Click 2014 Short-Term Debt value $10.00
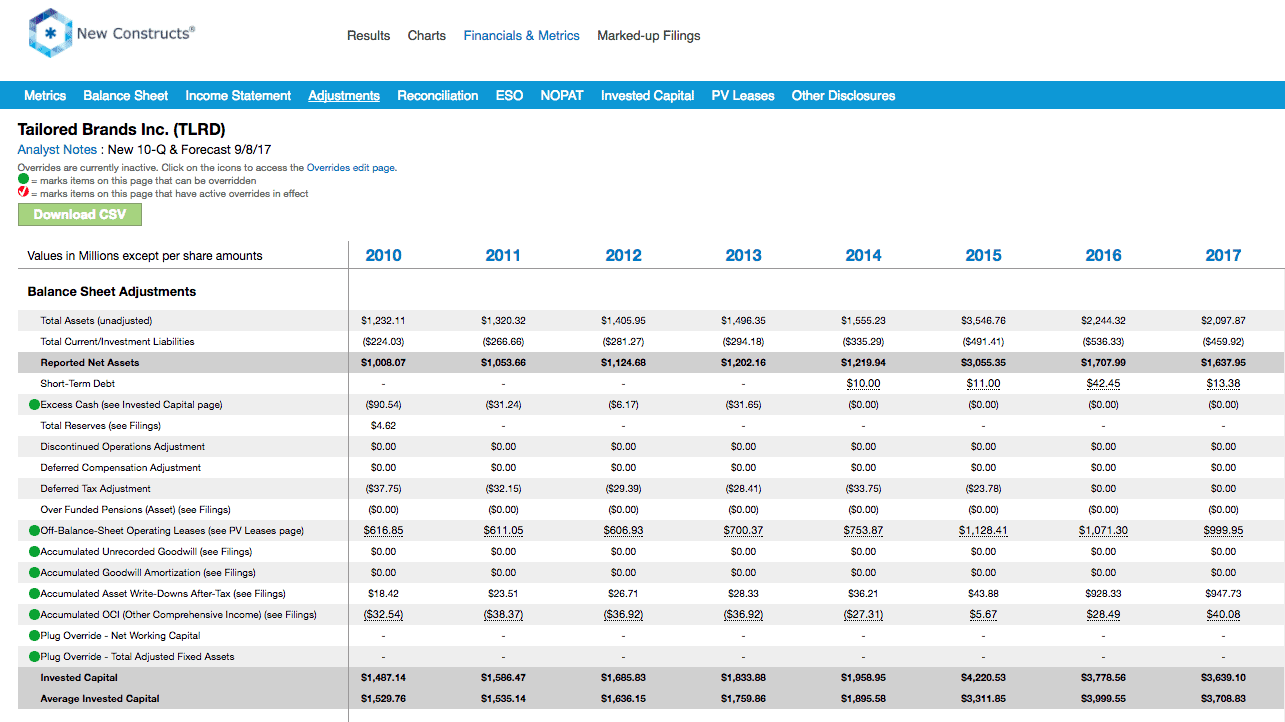1285x722 pixels. [863, 384]
